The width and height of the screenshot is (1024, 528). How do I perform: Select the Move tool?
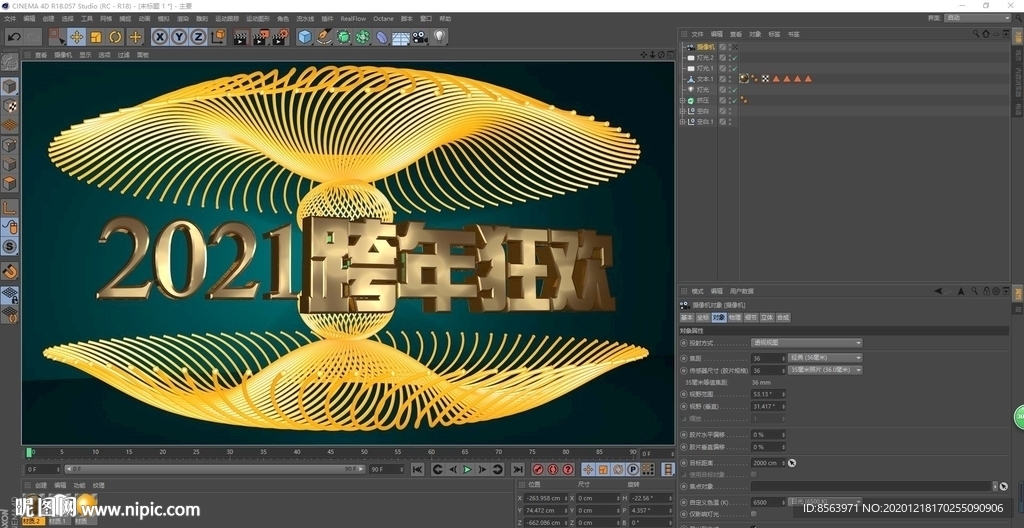77,37
